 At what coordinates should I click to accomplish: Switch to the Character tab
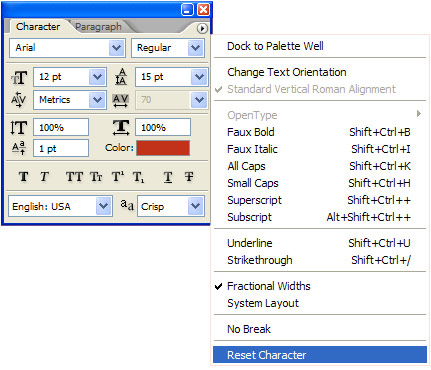click(x=38, y=27)
